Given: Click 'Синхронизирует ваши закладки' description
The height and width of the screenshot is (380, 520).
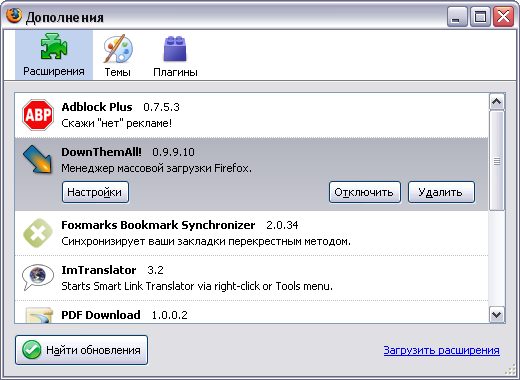Looking at the screenshot, I should (x=206, y=241).
